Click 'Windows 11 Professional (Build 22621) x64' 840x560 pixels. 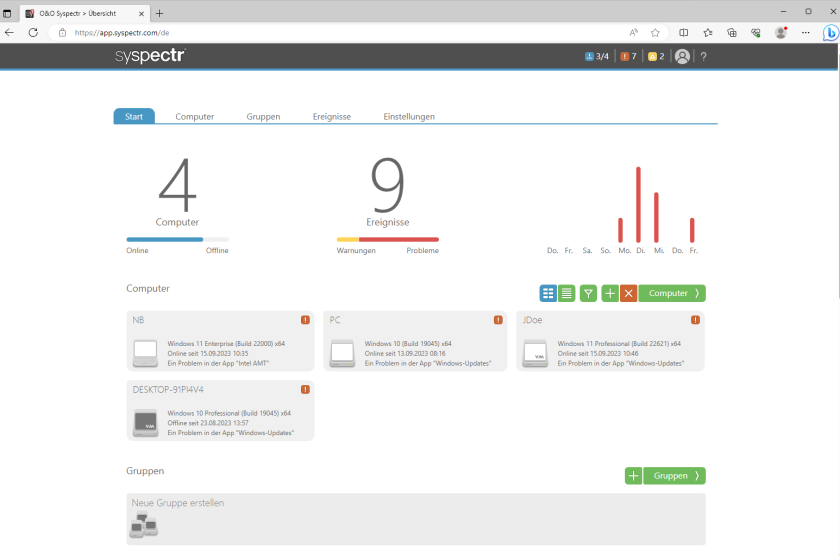tap(619, 344)
